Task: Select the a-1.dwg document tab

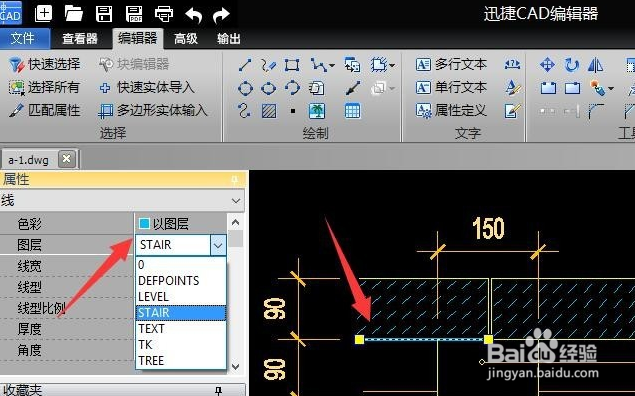Action: (x=28, y=160)
